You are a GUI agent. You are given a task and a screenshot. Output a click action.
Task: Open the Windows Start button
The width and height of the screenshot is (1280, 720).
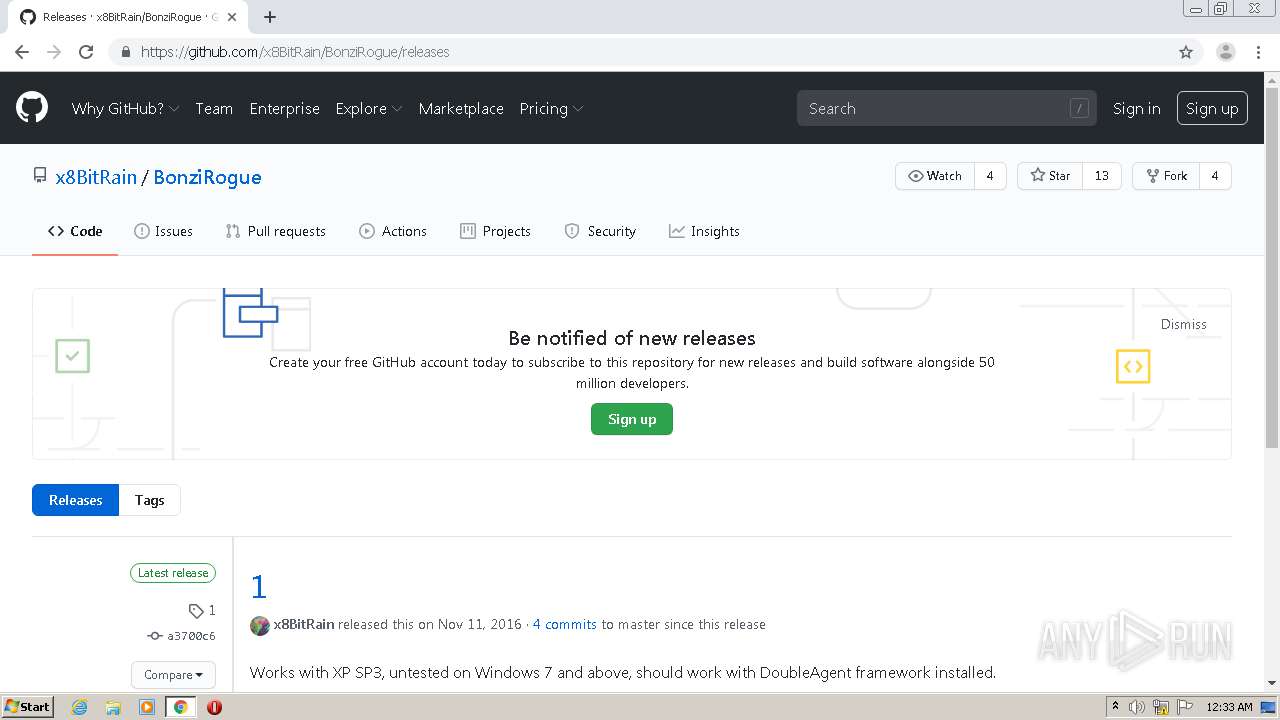click(28, 707)
